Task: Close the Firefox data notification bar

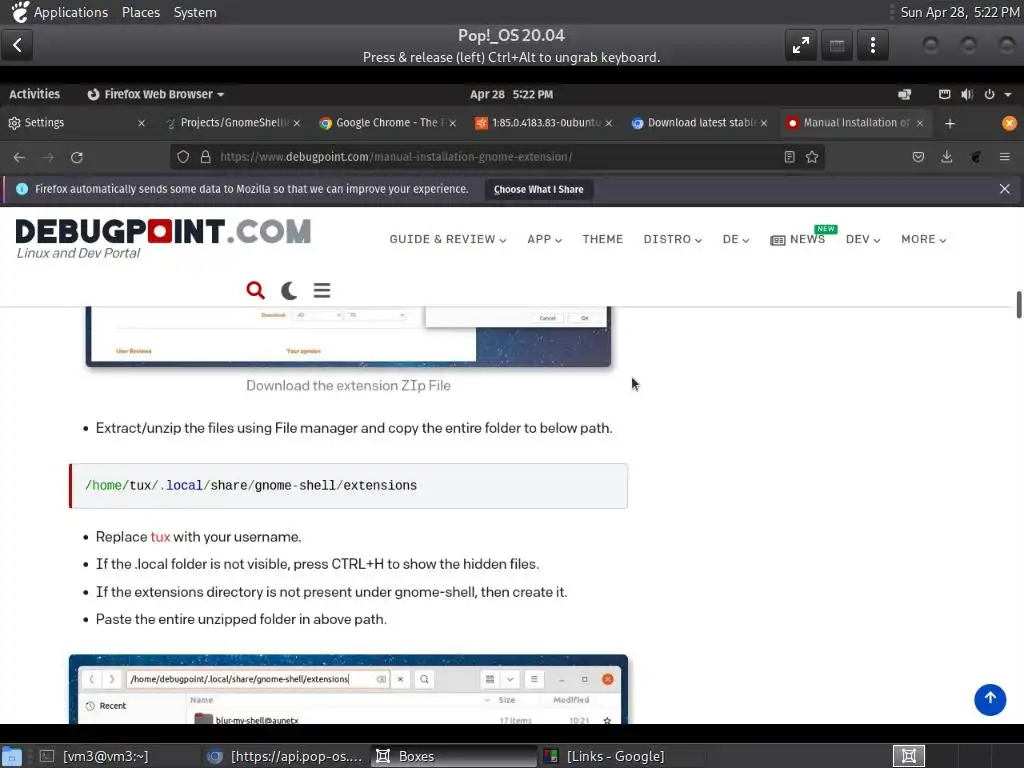Action: pyautogui.click(x=1004, y=189)
